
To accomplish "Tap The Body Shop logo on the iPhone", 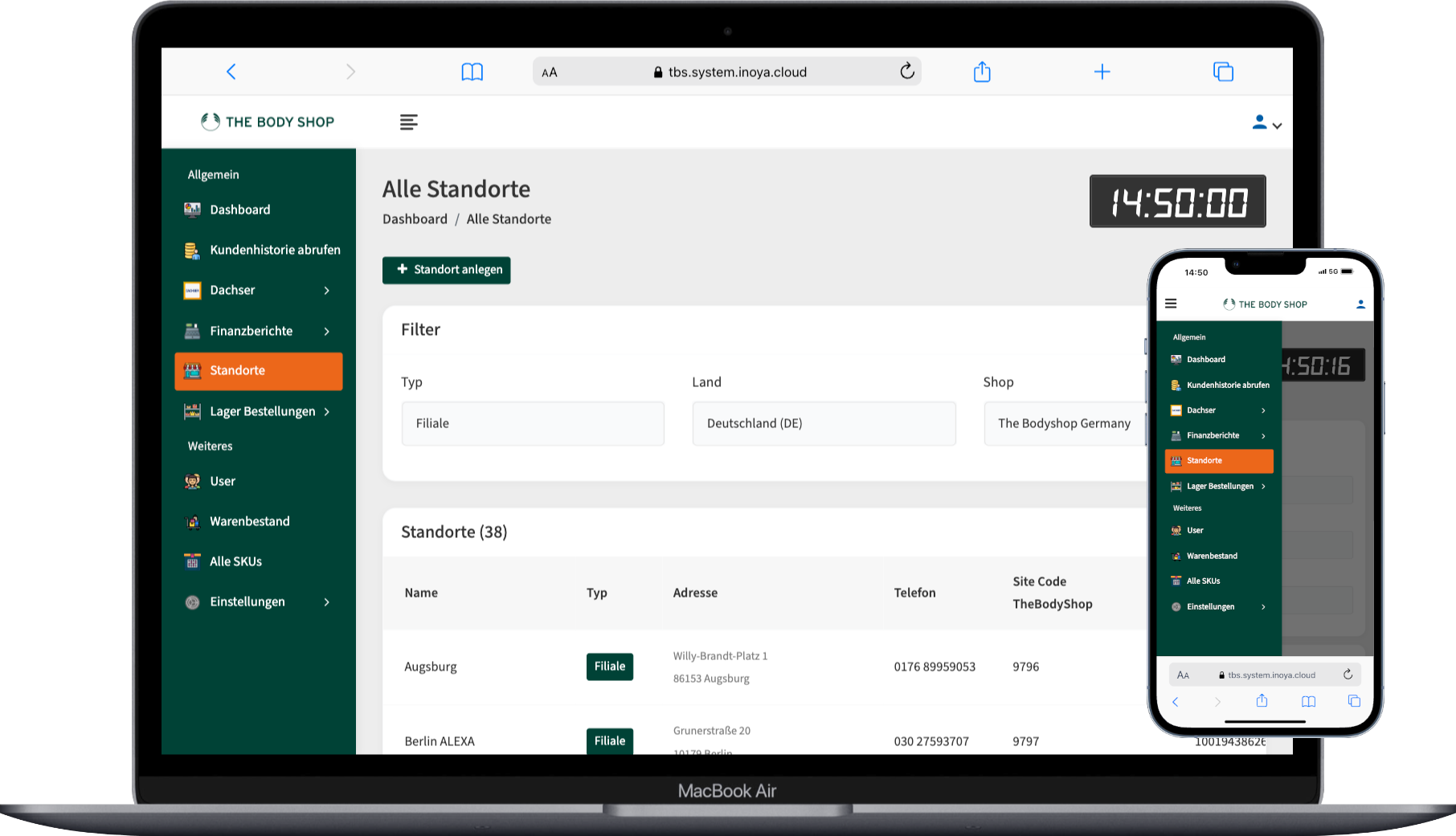I will (1265, 304).
